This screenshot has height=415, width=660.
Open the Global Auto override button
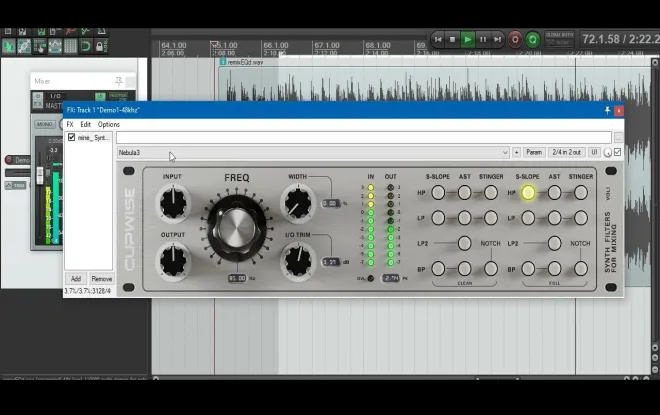(x=559, y=39)
